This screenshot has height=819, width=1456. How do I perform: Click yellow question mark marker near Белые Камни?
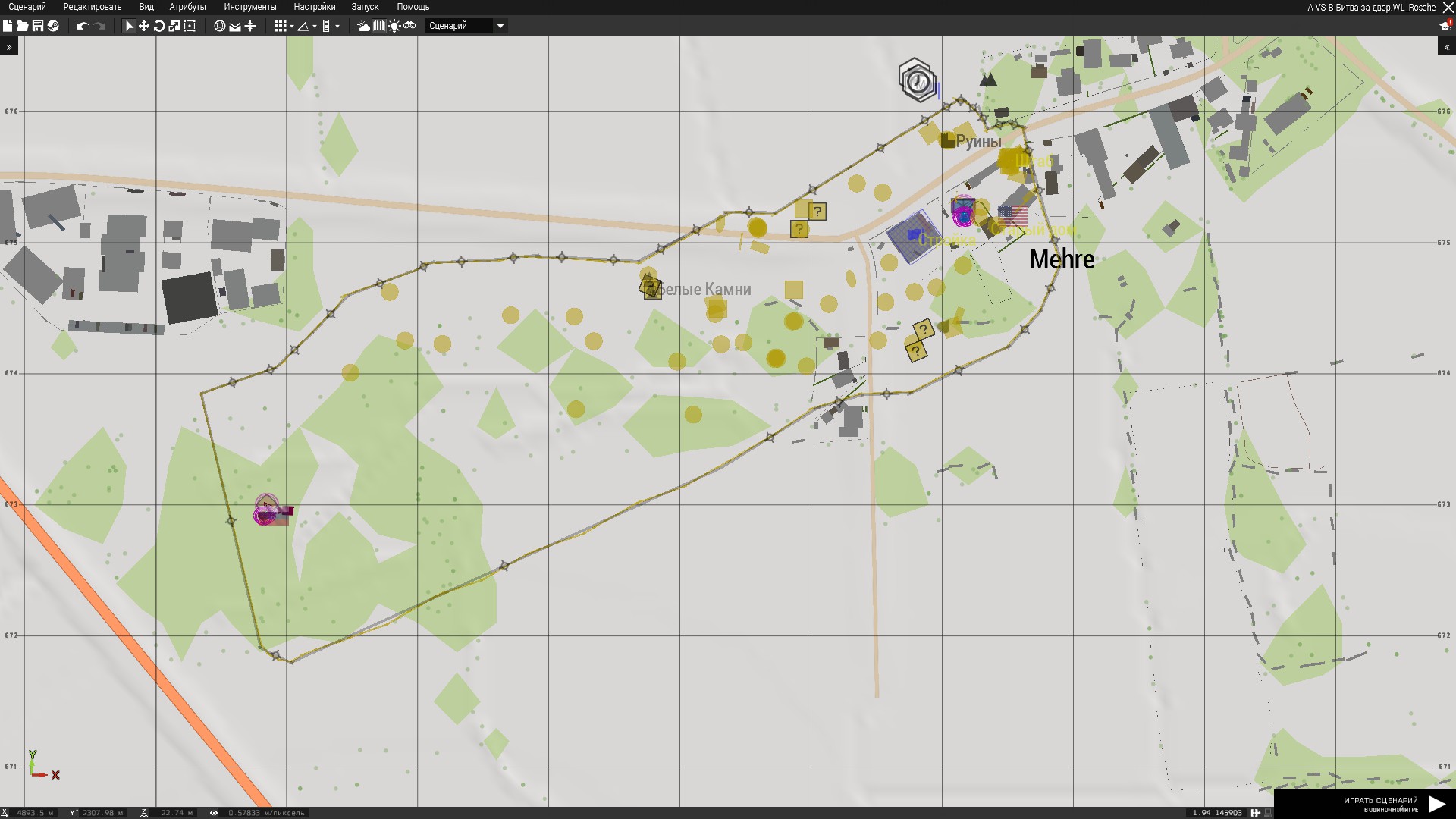(x=650, y=287)
